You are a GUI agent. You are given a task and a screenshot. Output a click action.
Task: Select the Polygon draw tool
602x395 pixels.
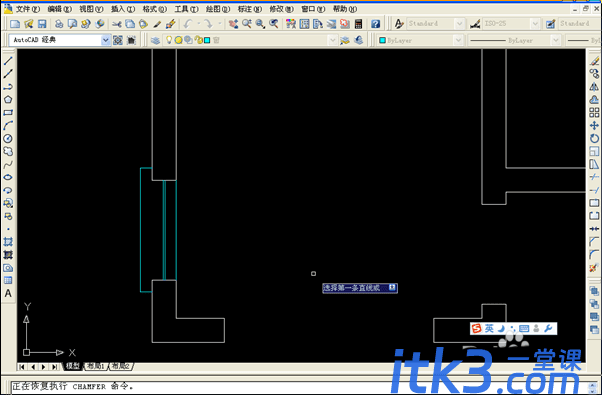pos(8,100)
